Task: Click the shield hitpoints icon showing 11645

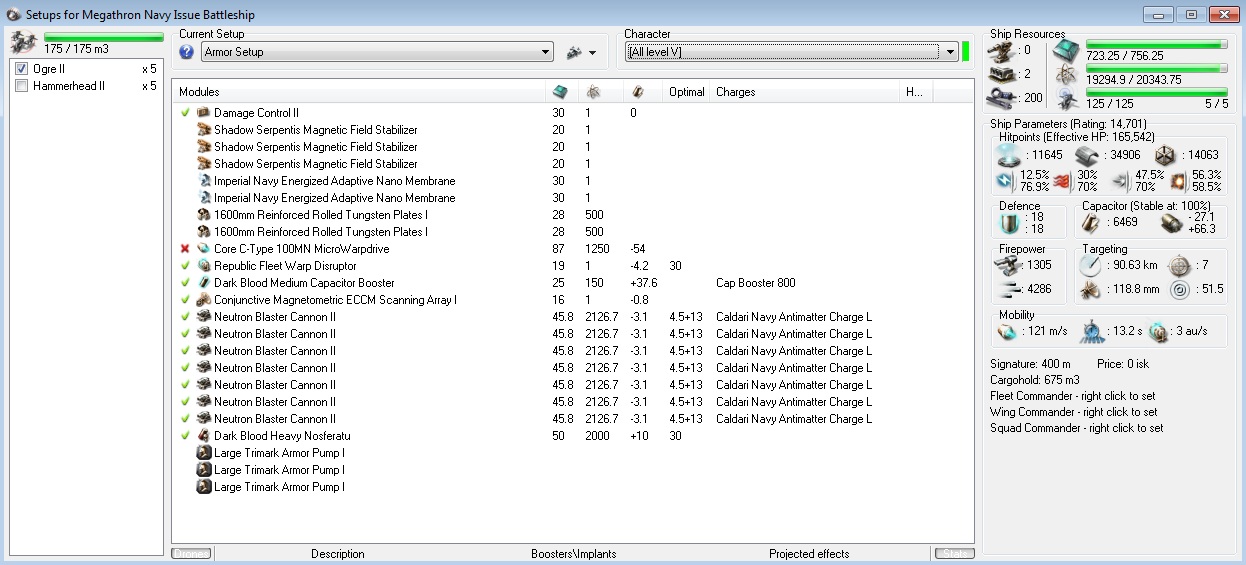Action: 1009,155
